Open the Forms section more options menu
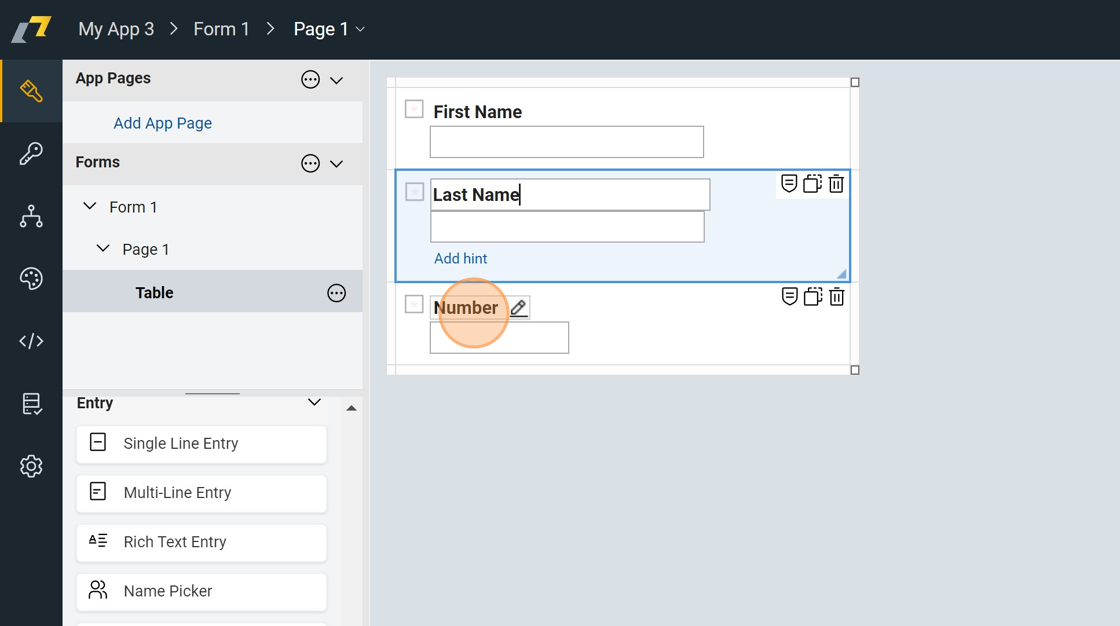 (310, 163)
